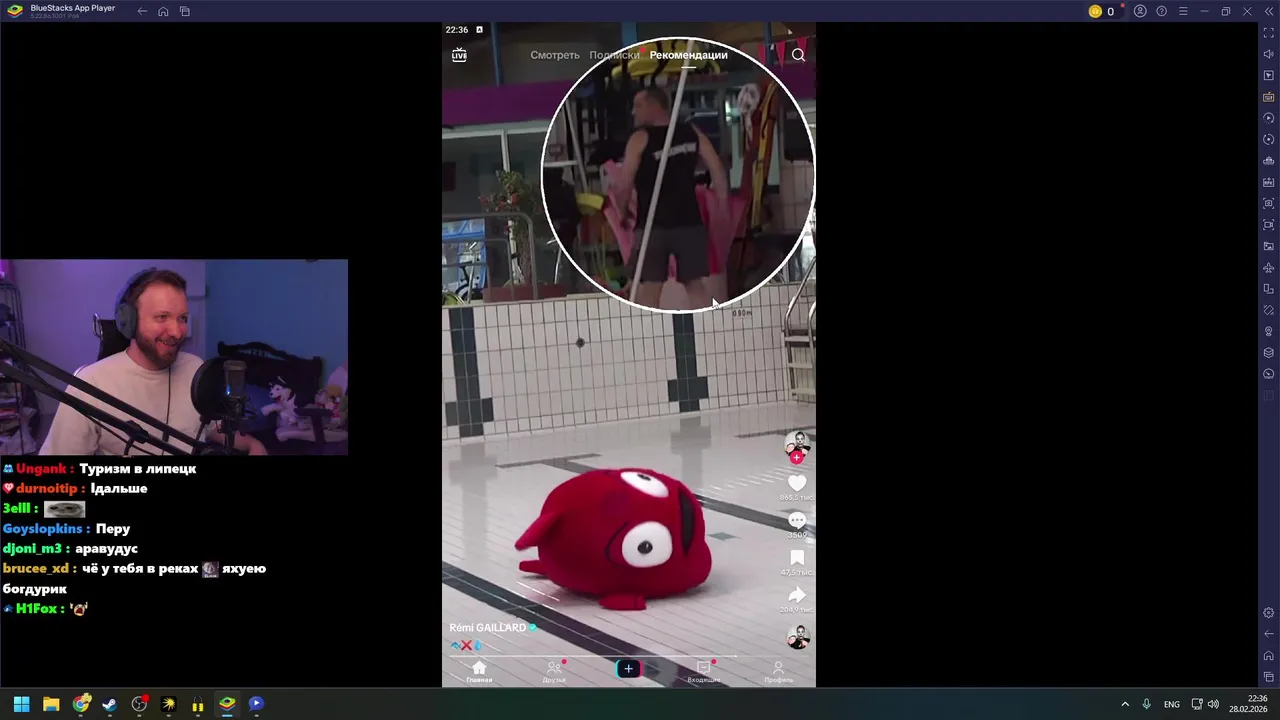Click BlueStacks back arrow in title bar

[142, 11]
